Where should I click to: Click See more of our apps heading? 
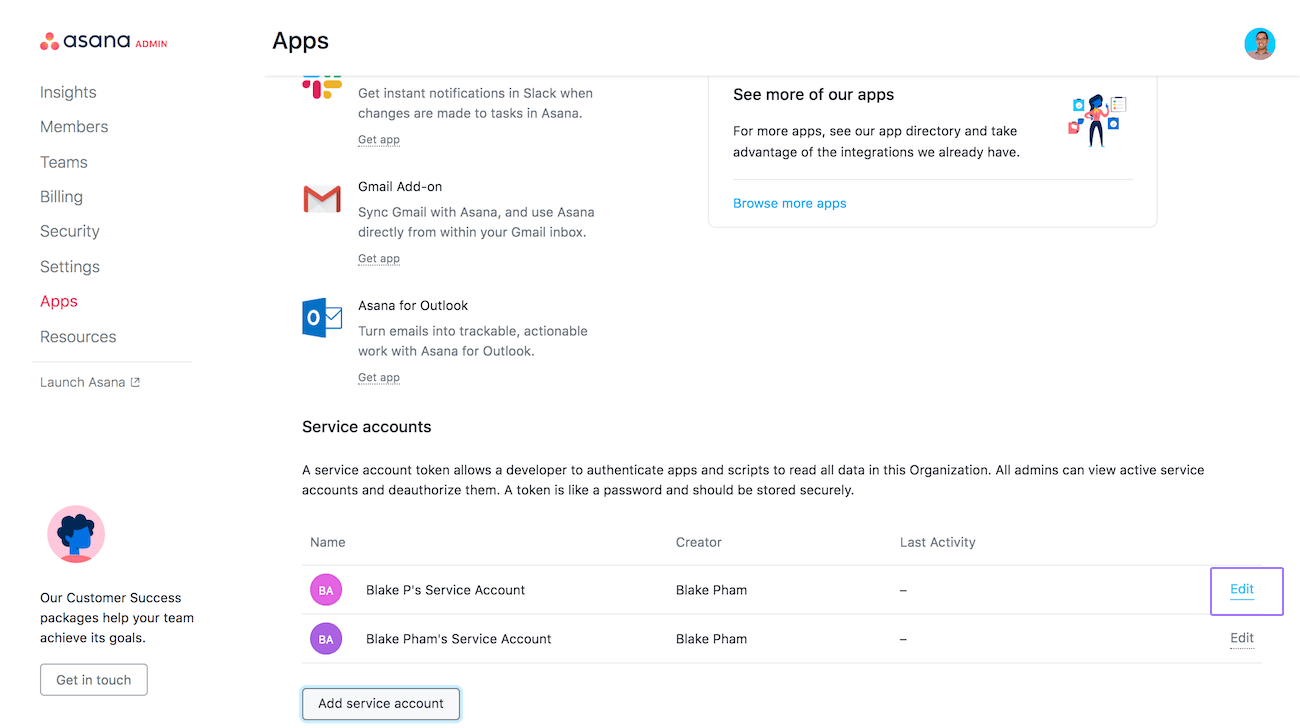pyautogui.click(x=814, y=95)
